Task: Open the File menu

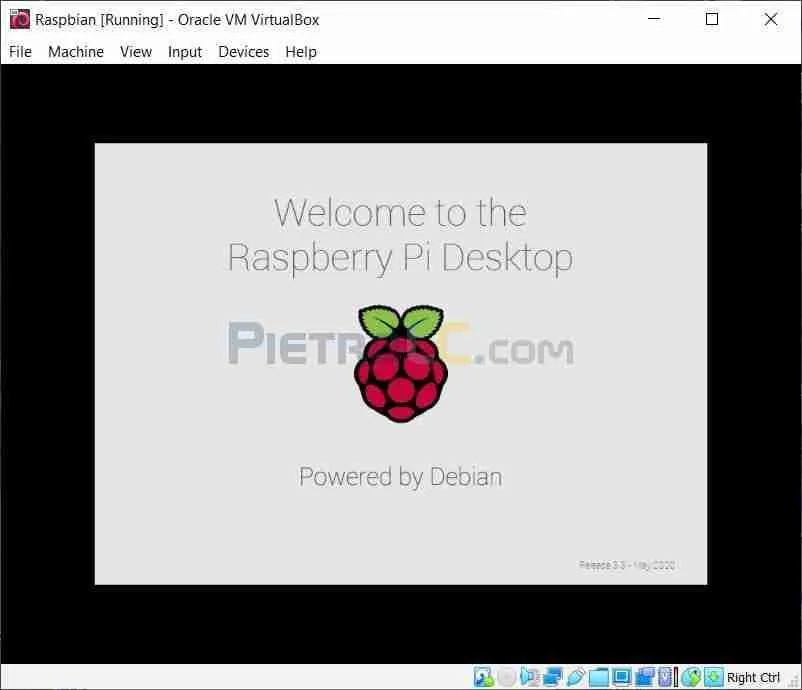Action: click(x=19, y=51)
